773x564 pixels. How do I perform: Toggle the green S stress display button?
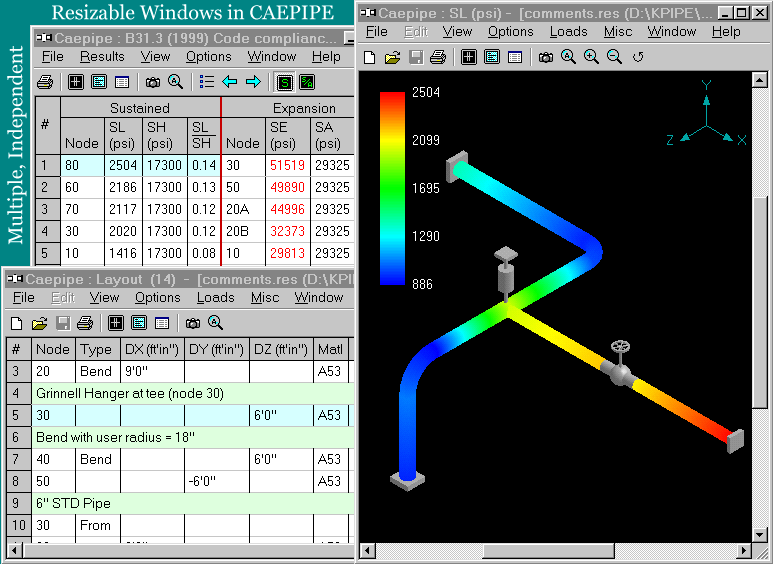pos(284,82)
